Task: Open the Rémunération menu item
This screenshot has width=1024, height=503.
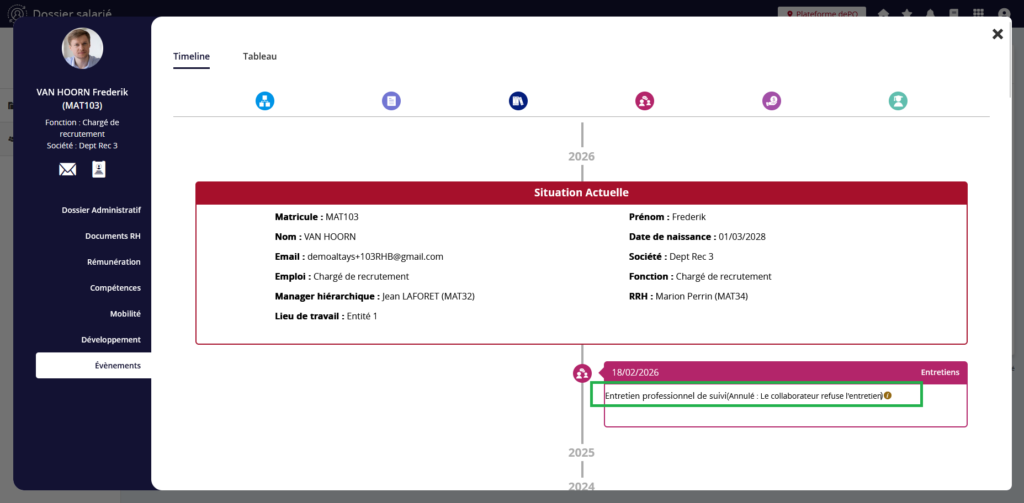Action: pyautogui.click(x=114, y=262)
